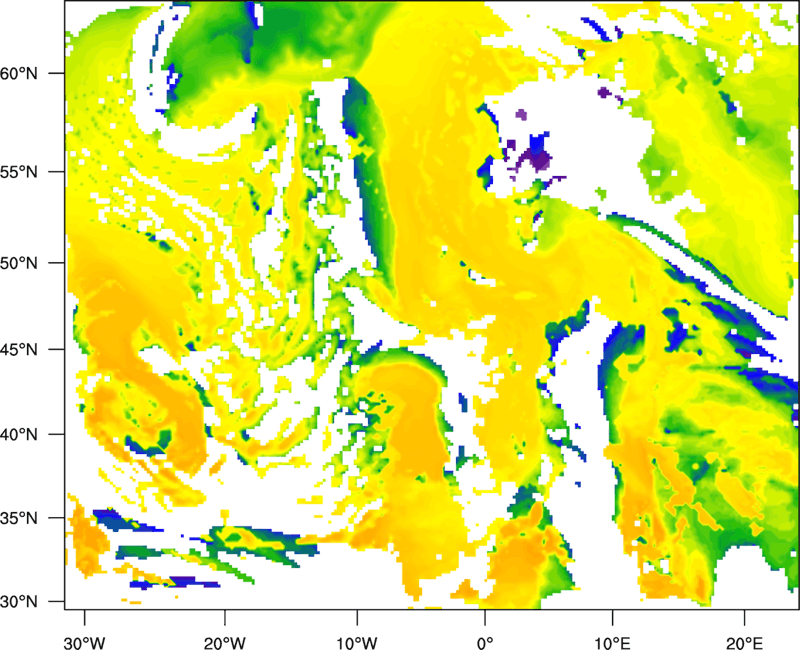The height and width of the screenshot is (650, 800).
Task: Click the 35°N latitude label
Action: click(x=19, y=518)
